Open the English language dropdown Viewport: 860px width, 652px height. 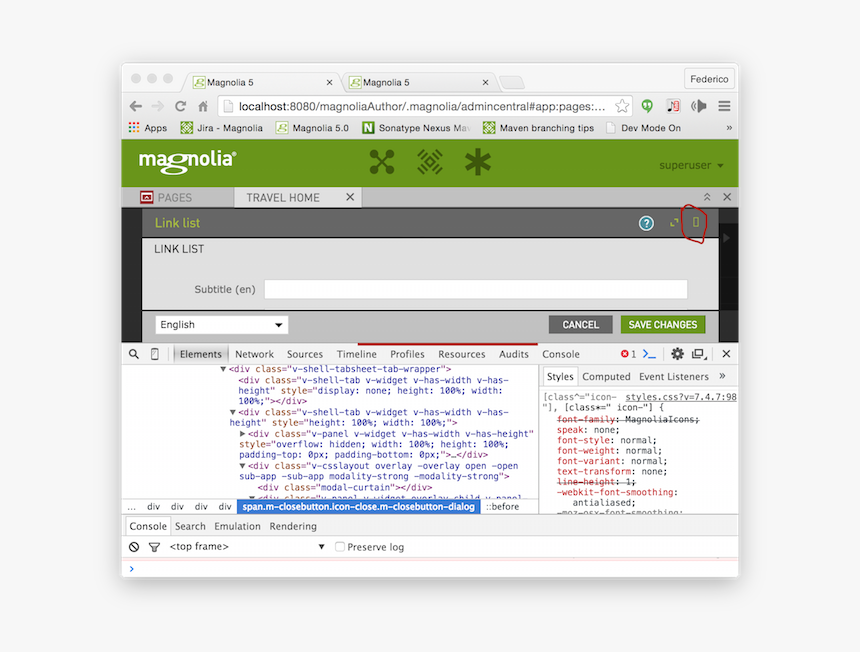[222, 325]
